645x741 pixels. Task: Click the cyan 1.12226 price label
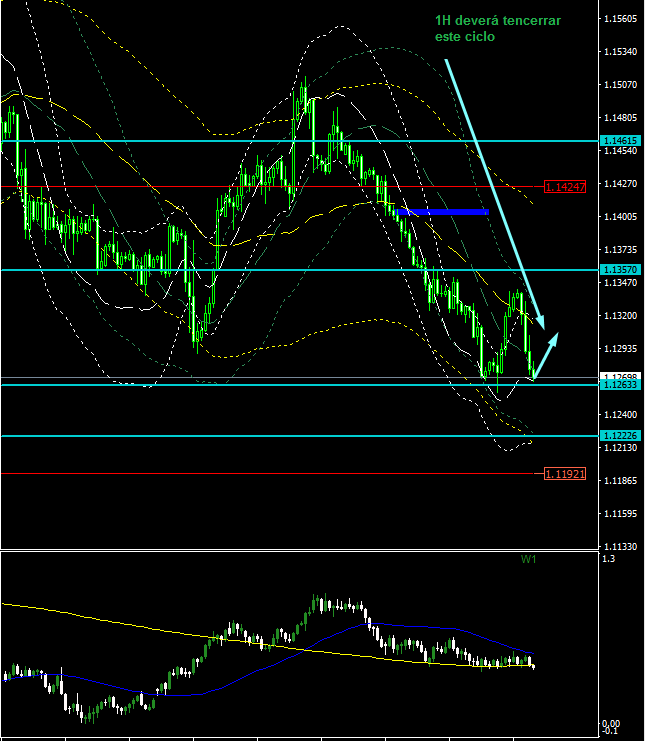(x=620, y=436)
